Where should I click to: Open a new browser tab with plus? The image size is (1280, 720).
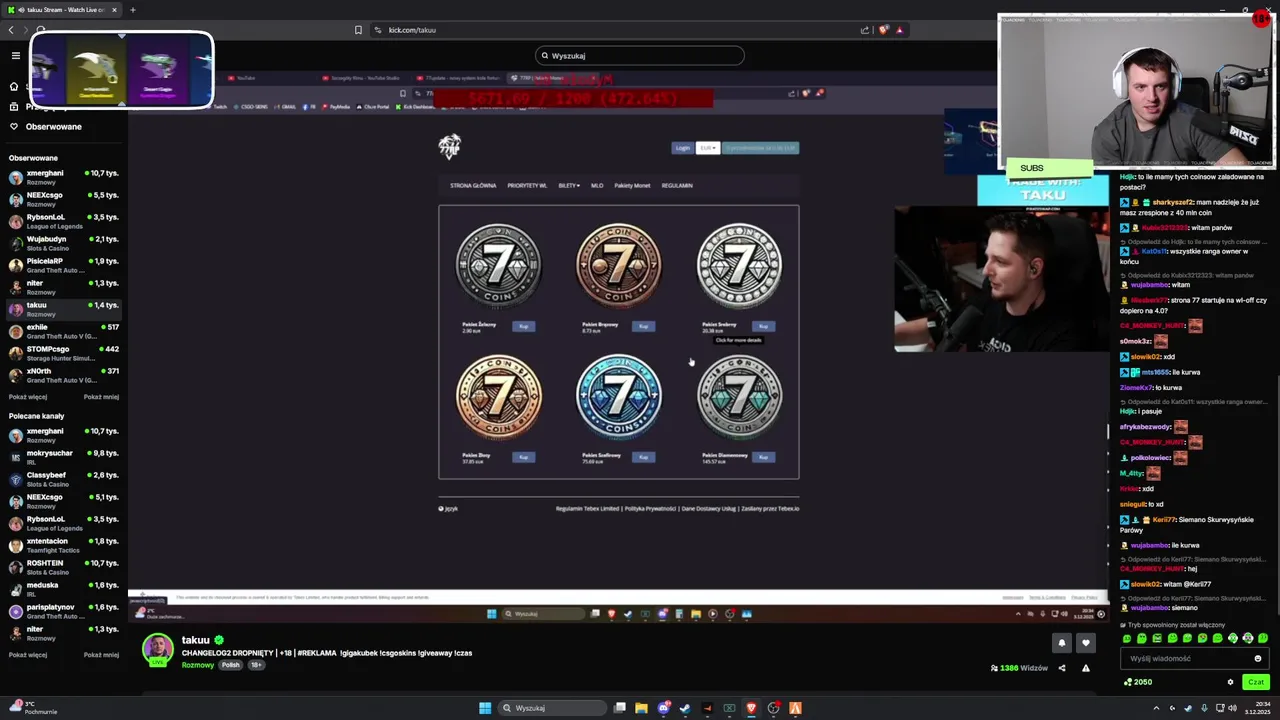133,10
